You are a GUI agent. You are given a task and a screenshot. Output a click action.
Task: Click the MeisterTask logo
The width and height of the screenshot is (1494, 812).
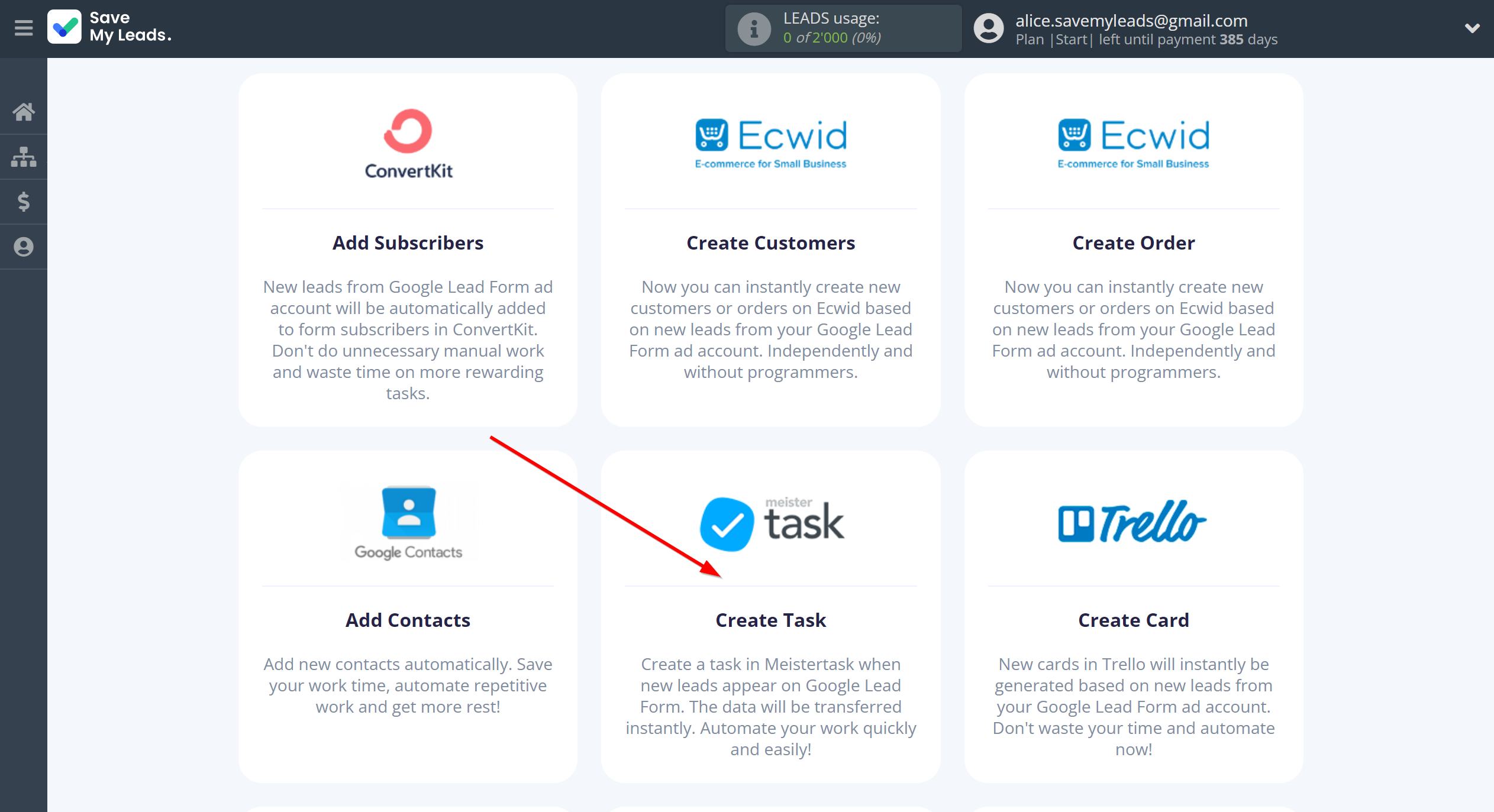point(771,523)
